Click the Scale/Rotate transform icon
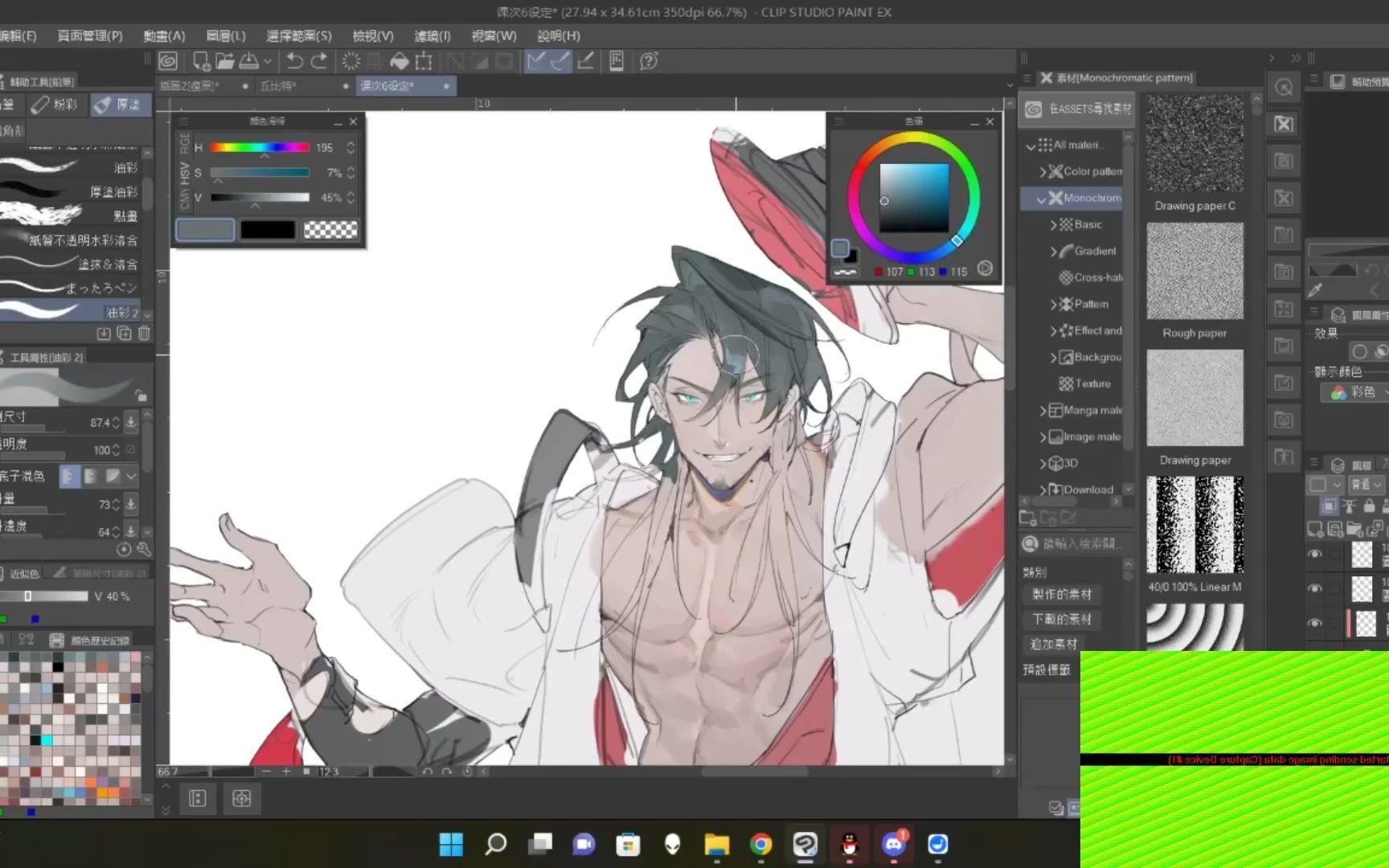This screenshot has height=868, width=1389. [424, 61]
